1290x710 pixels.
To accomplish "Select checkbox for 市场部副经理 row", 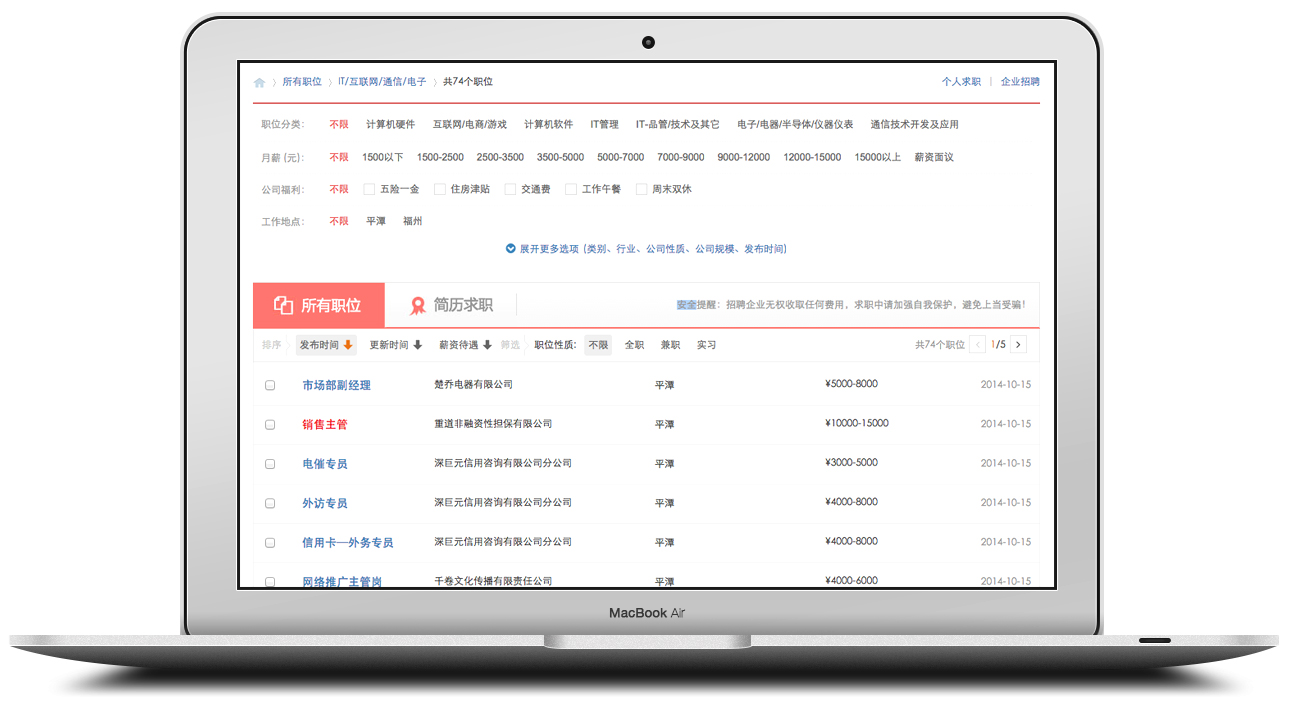I will [270, 385].
